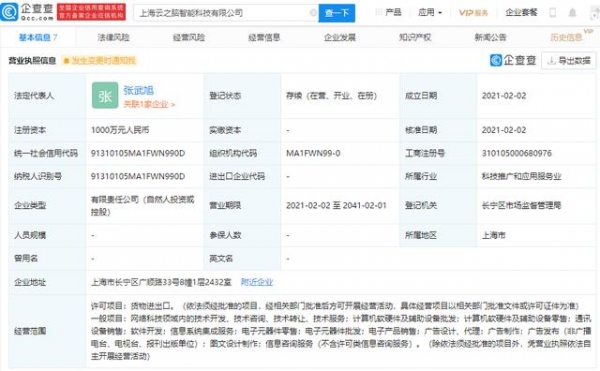The image size is (600, 371).
Task: Select unified credit code 91310105MA1FWN990D
Action: coord(138,153)
